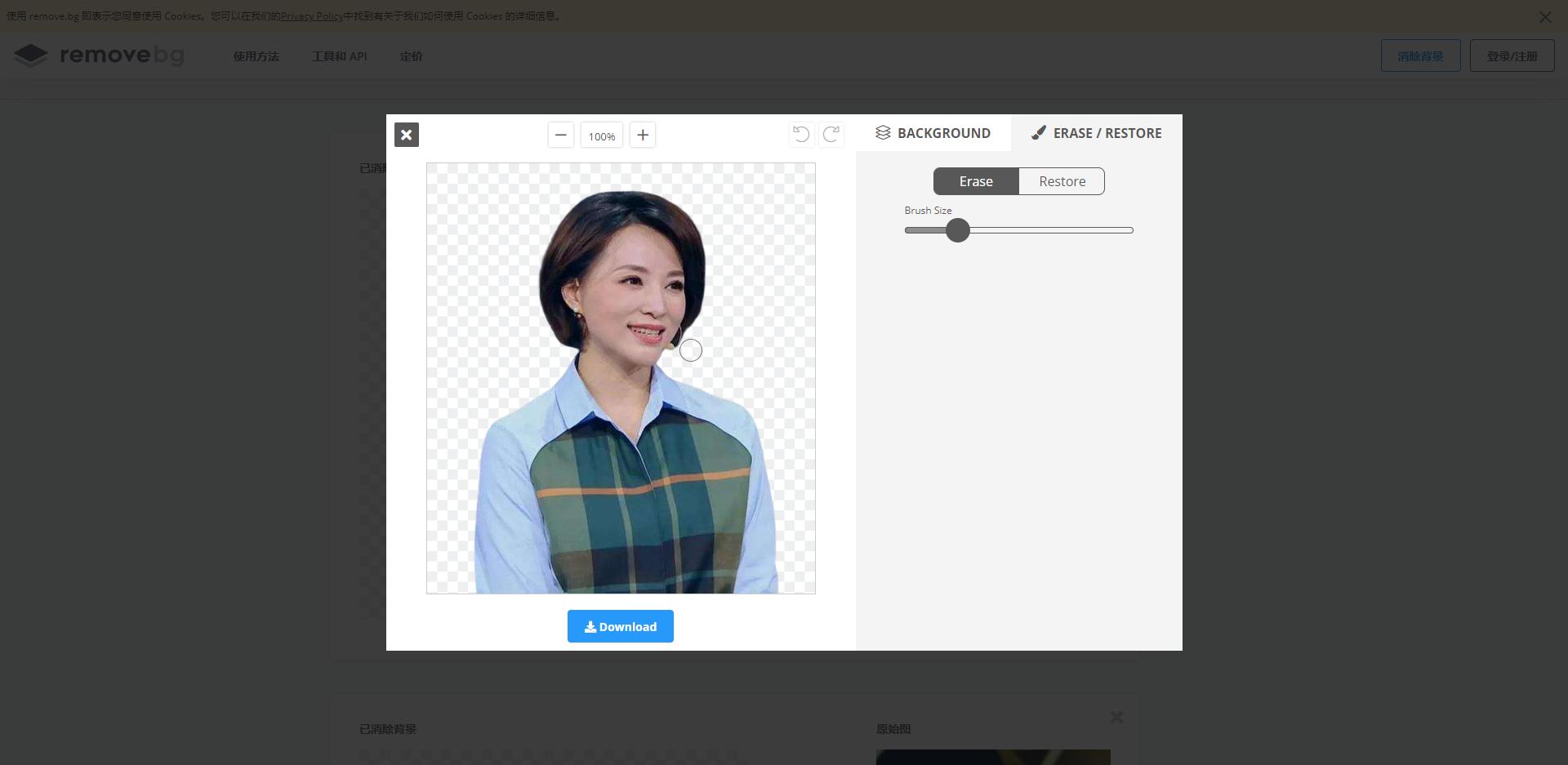
Task: Switch to Restore mode
Action: pyautogui.click(x=1062, y=181)
